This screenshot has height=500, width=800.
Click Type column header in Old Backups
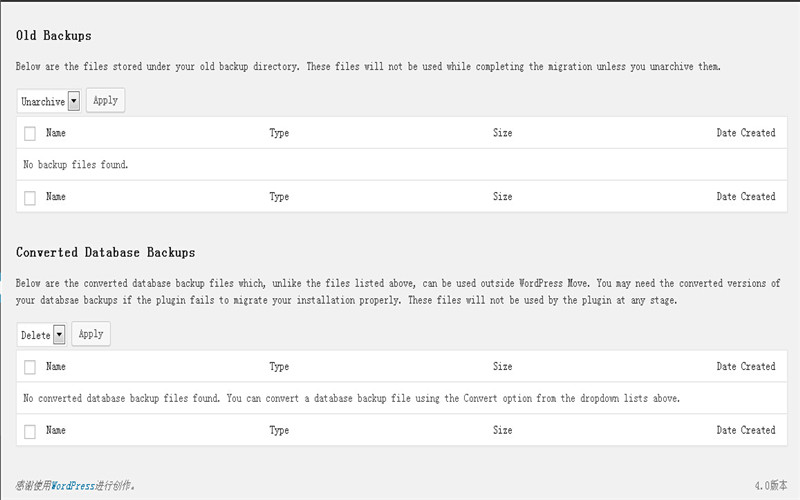(279, 133)
